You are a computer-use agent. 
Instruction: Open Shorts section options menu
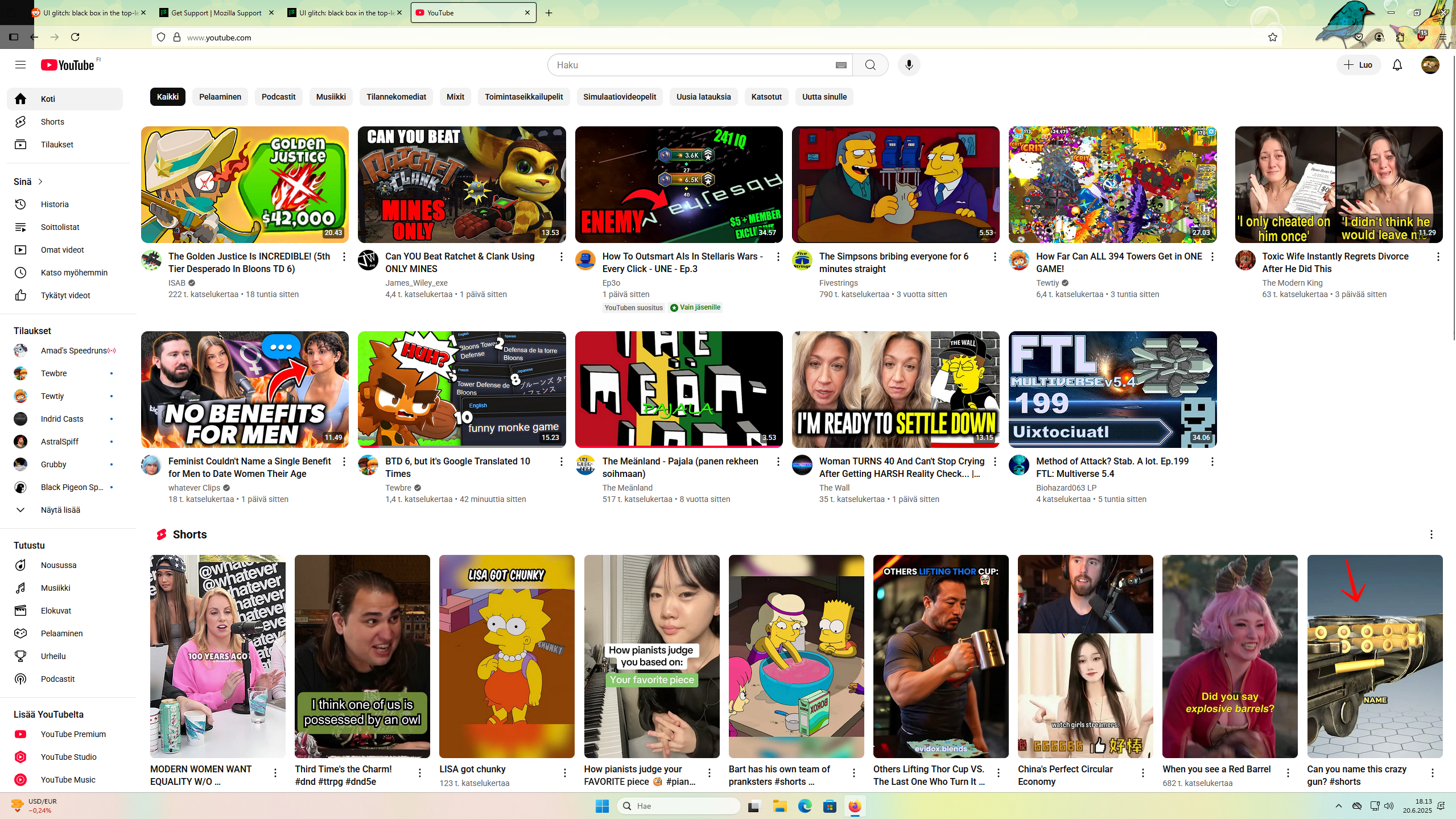[x=1431, y=534]
